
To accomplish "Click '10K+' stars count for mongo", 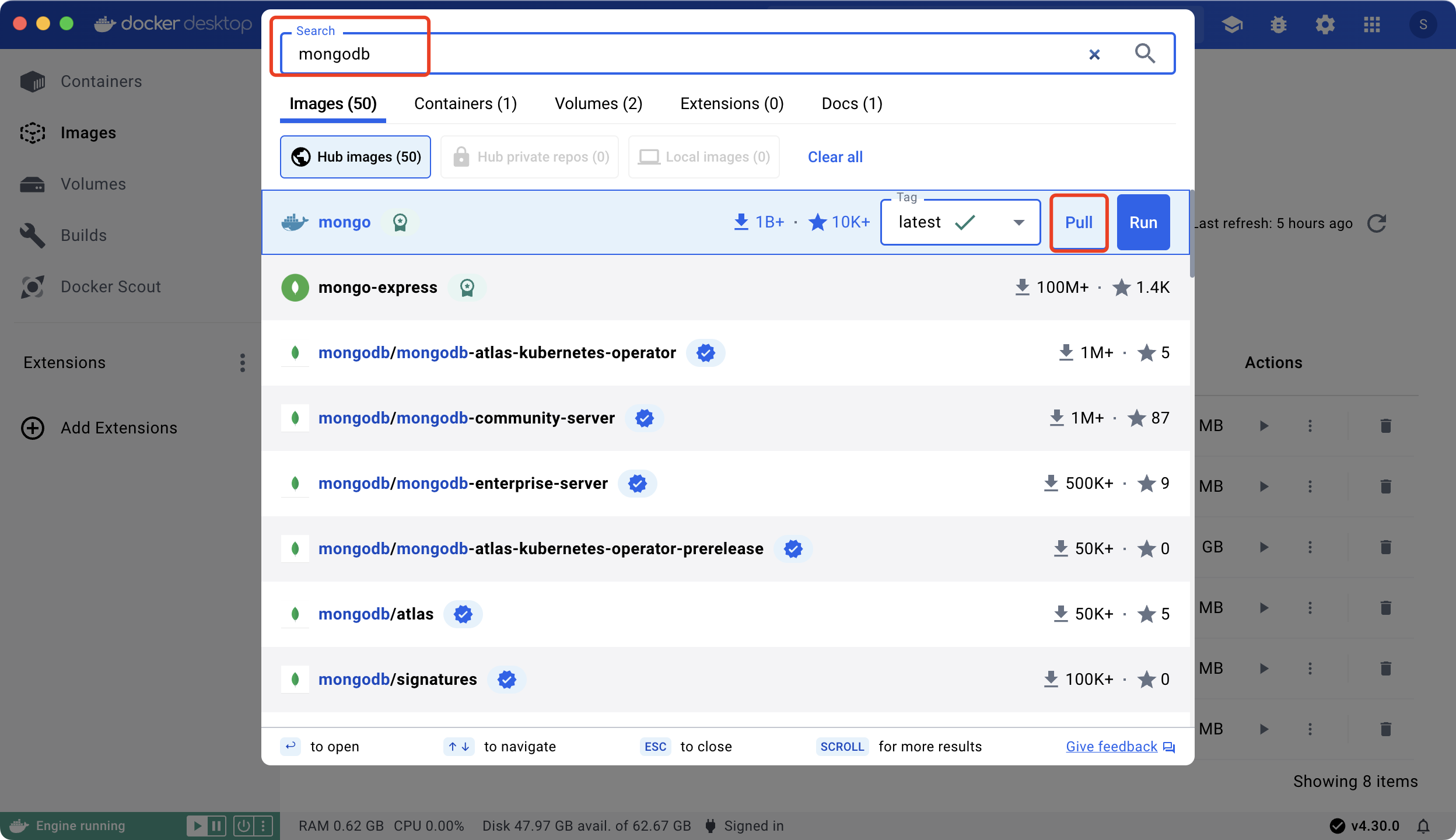I will (x=850, y=222).
